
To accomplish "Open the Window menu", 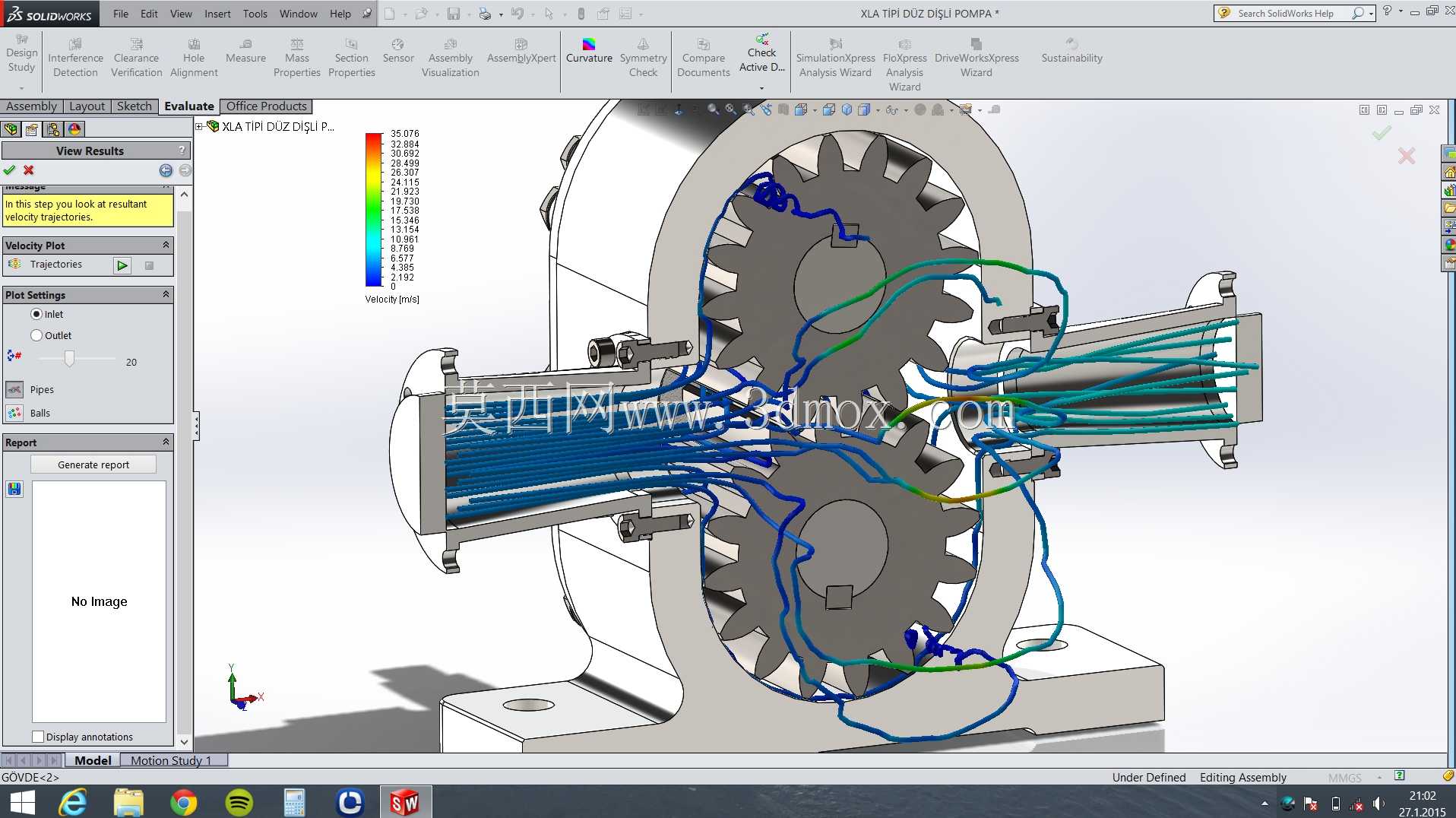I will click(x=299, y=14).
